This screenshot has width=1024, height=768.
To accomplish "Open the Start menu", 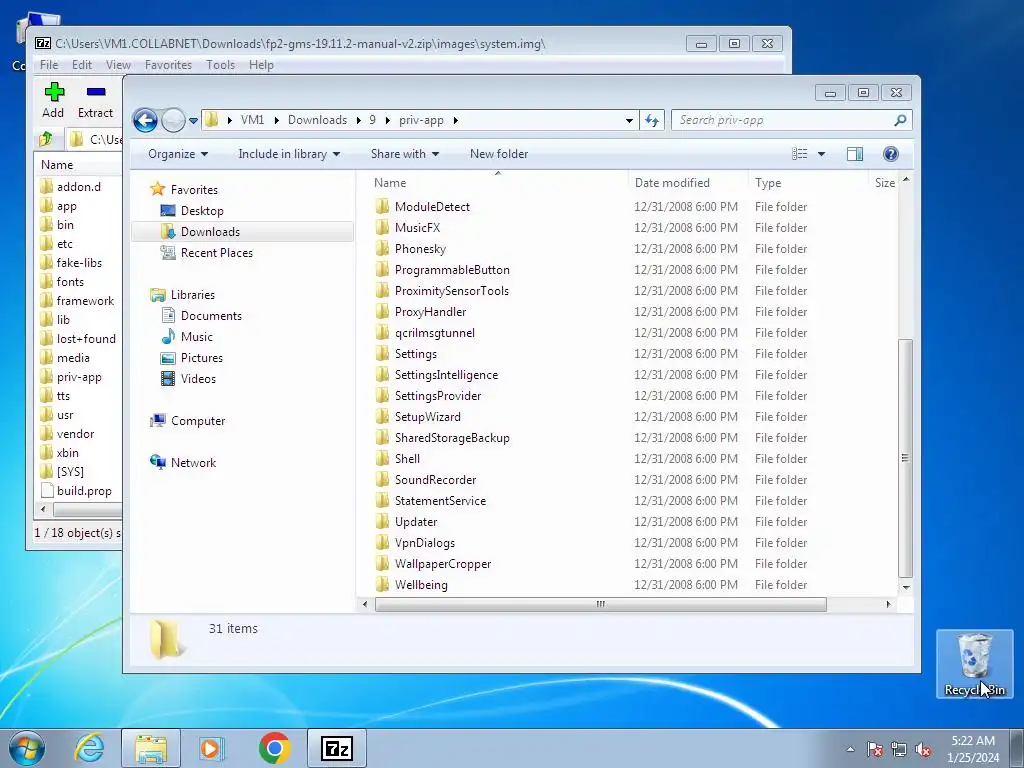I will 27,748.
